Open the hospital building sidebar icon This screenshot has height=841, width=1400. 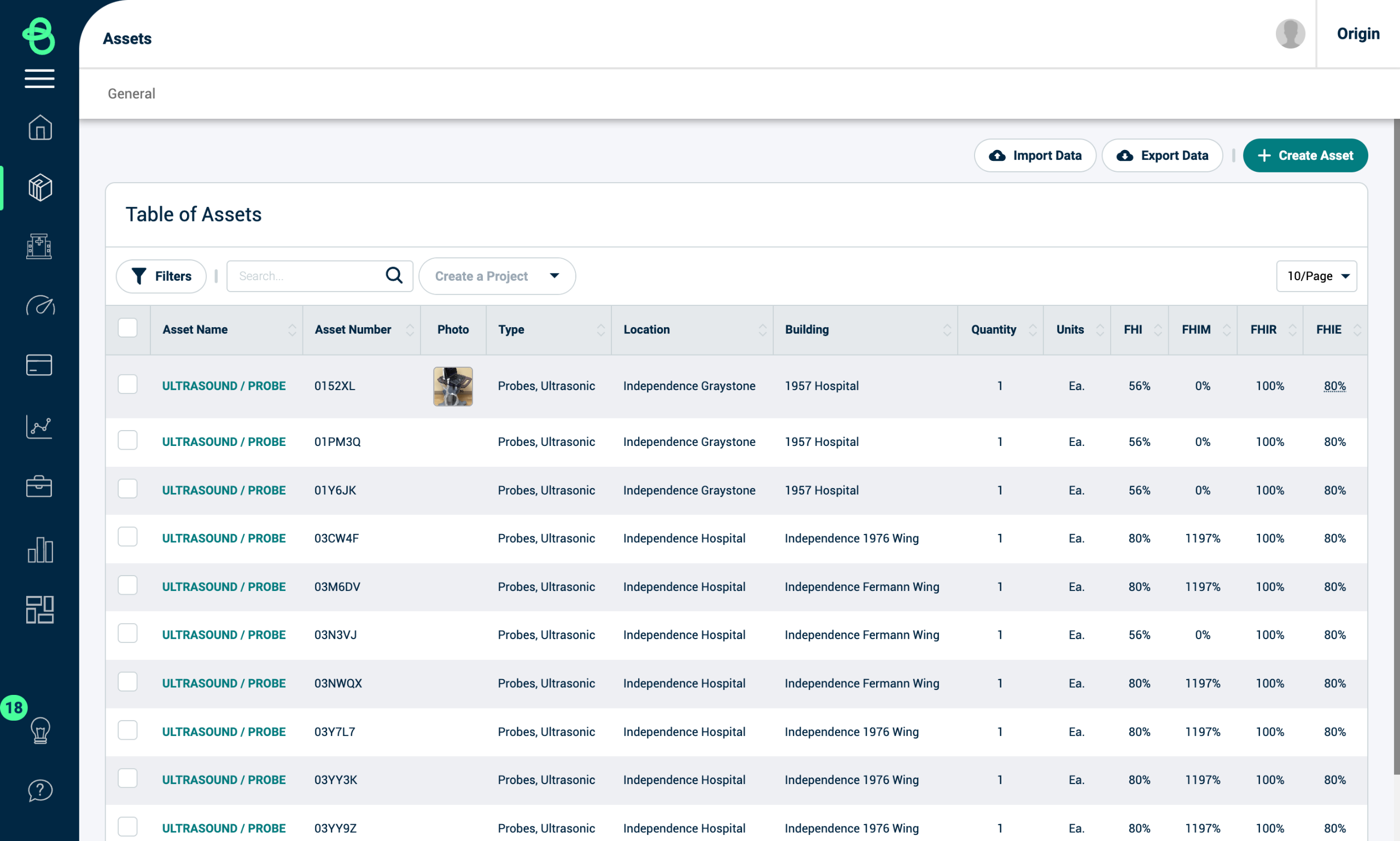pos(39,247)
